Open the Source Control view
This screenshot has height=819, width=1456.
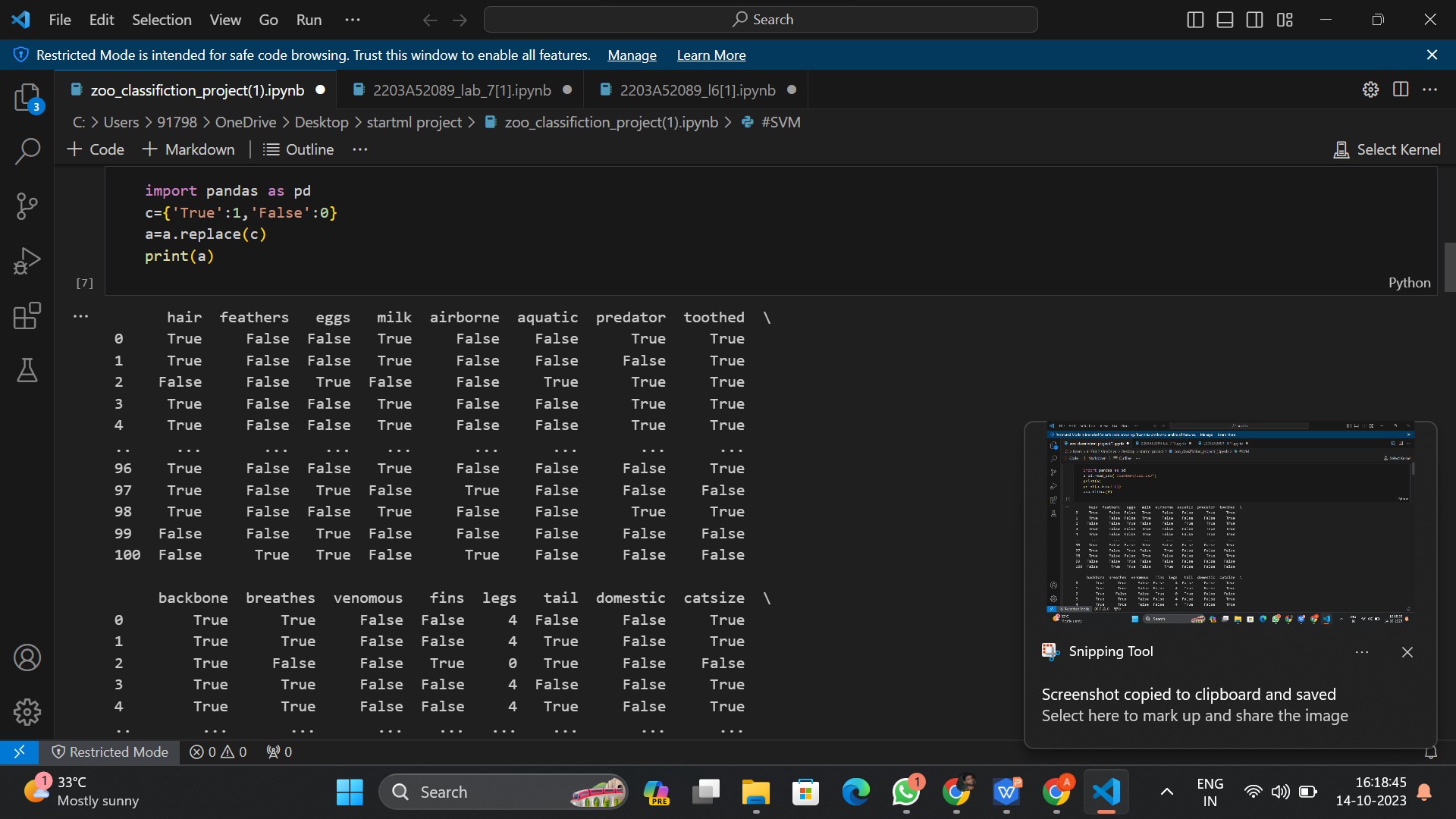coord(27,206)
